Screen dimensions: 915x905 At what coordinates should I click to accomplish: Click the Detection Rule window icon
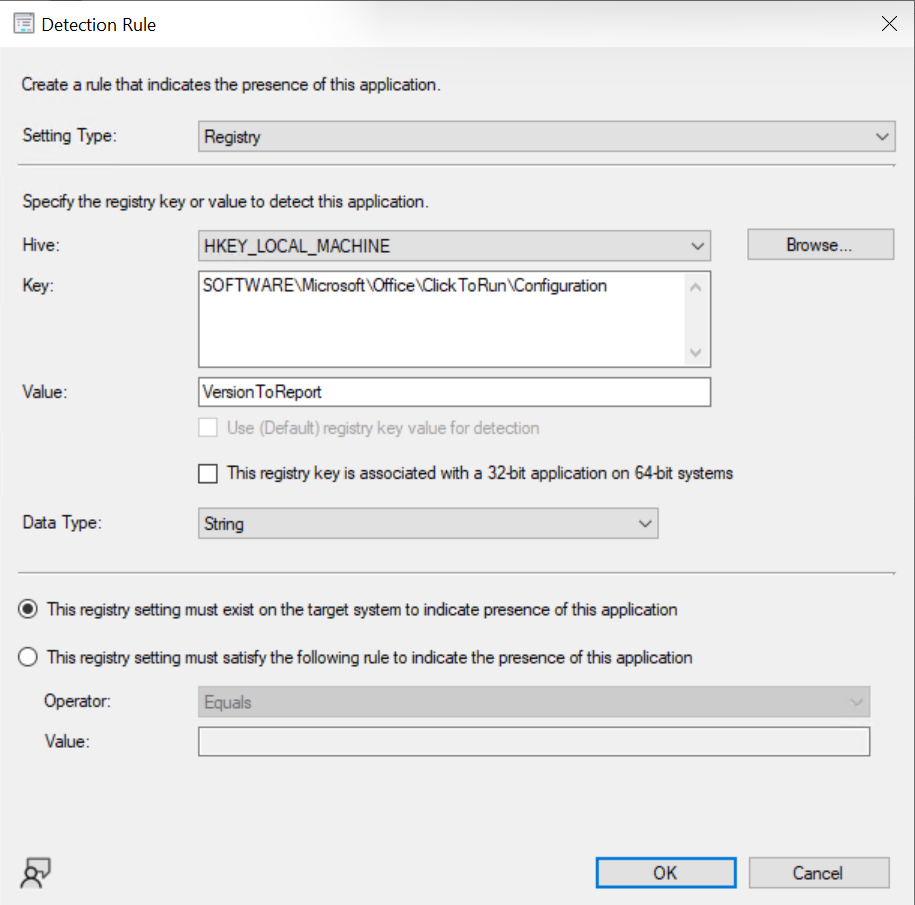(24, 24)
